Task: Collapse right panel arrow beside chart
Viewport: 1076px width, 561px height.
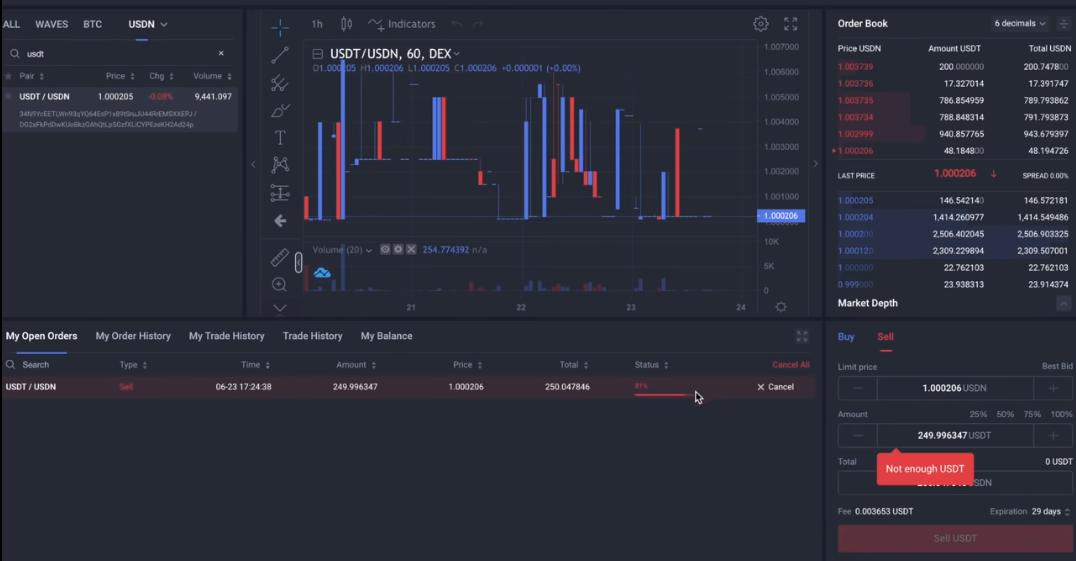Action: (815, 164)
